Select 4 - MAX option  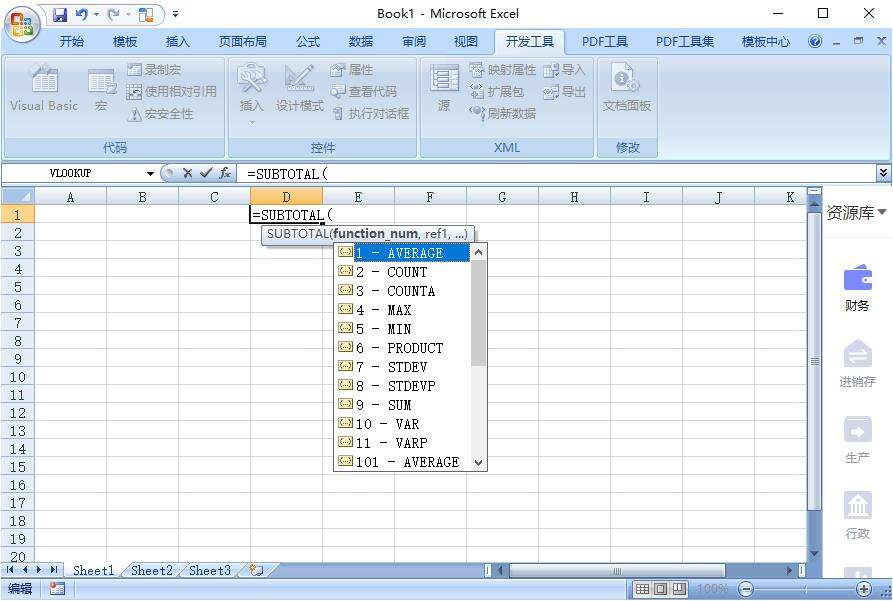tap(403, 310)
